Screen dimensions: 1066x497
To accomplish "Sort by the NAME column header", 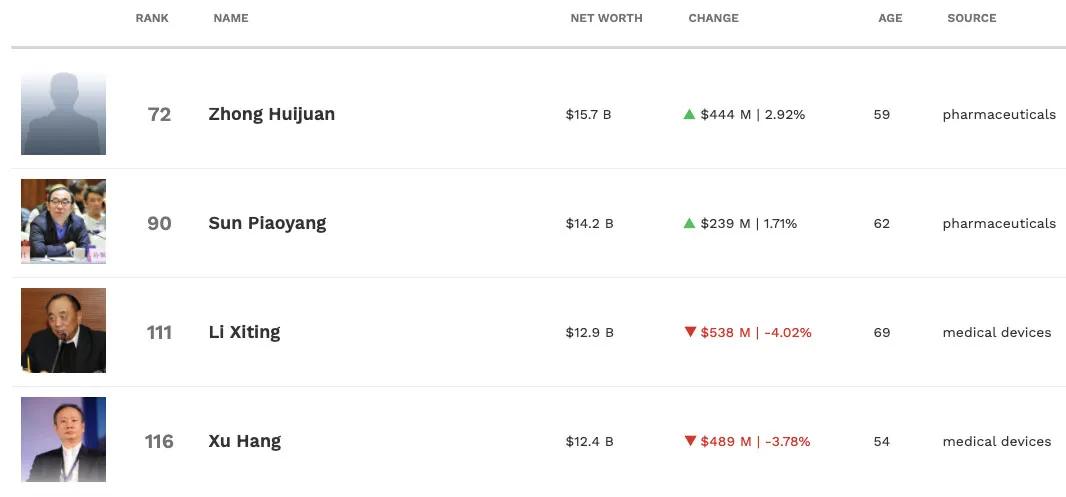I will pyautogui.click(x=231, y=18).
